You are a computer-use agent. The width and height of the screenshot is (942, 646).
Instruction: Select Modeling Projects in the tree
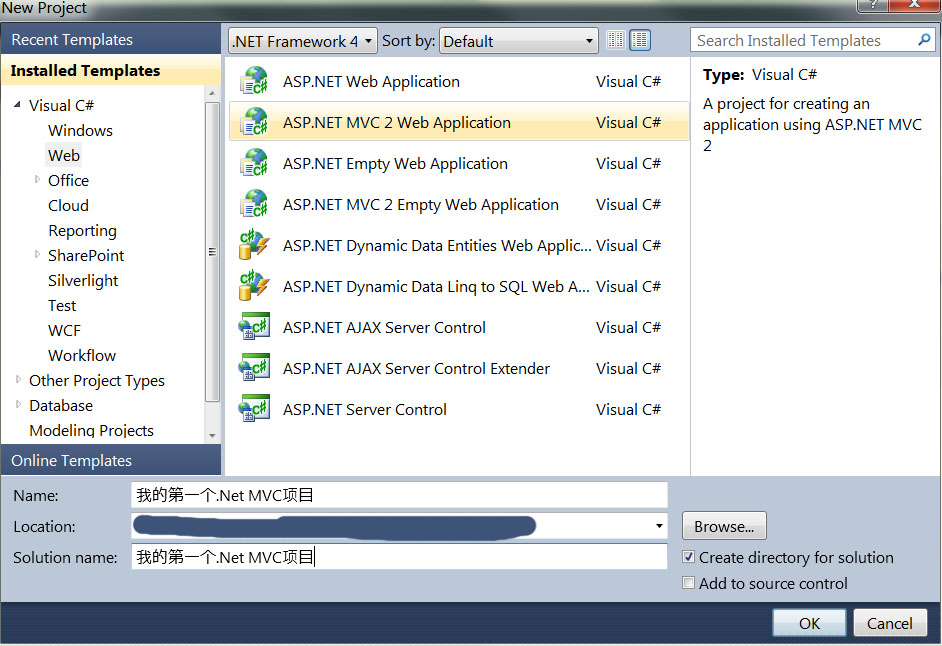coord(91,430)
